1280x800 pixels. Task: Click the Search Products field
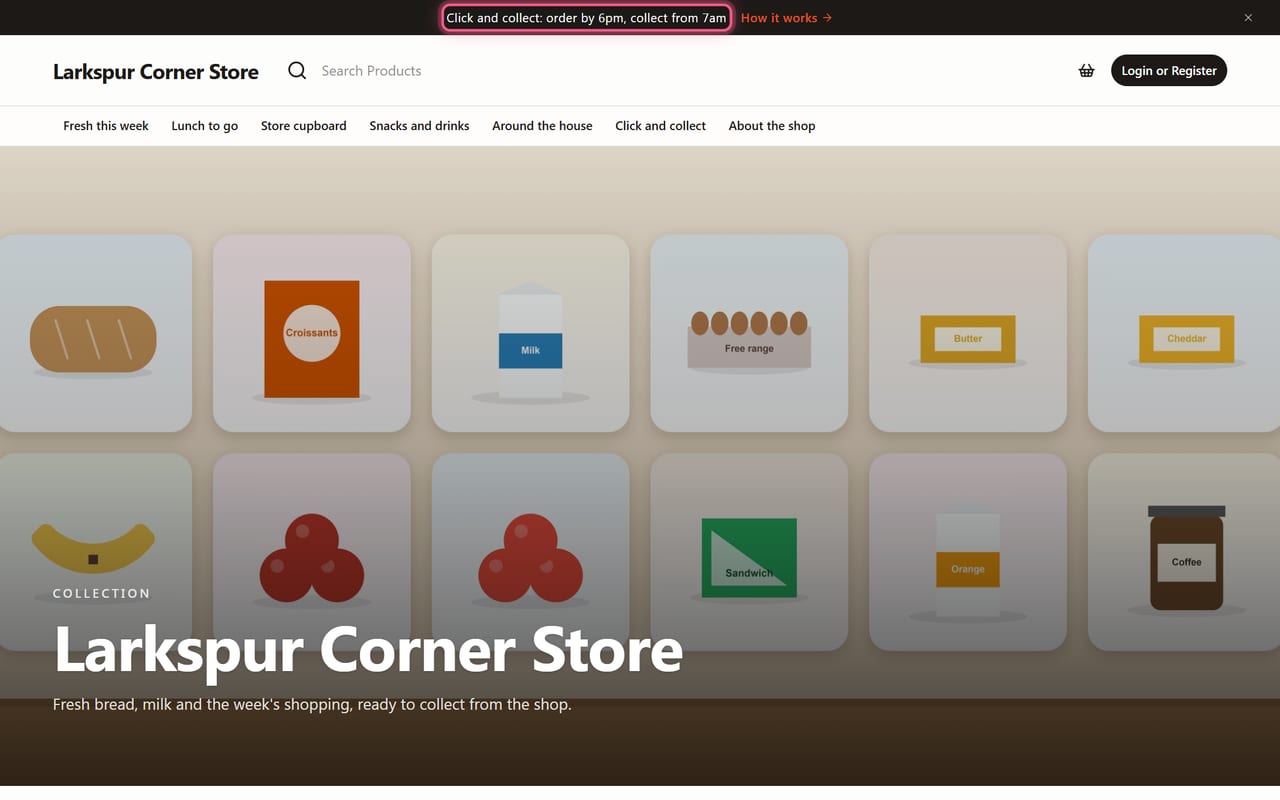(x=371, y=71)
